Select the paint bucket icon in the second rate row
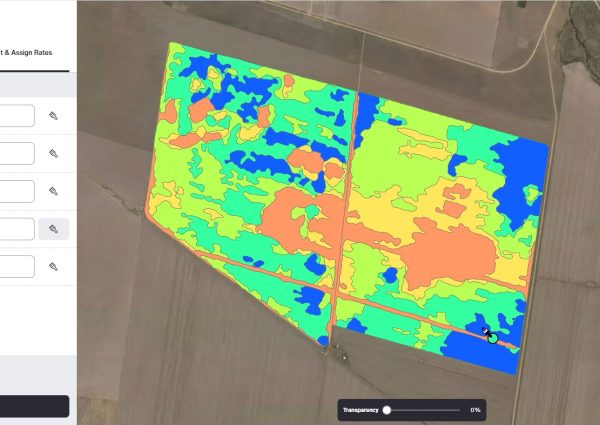 pyautogui.click(x=54, y=153)
